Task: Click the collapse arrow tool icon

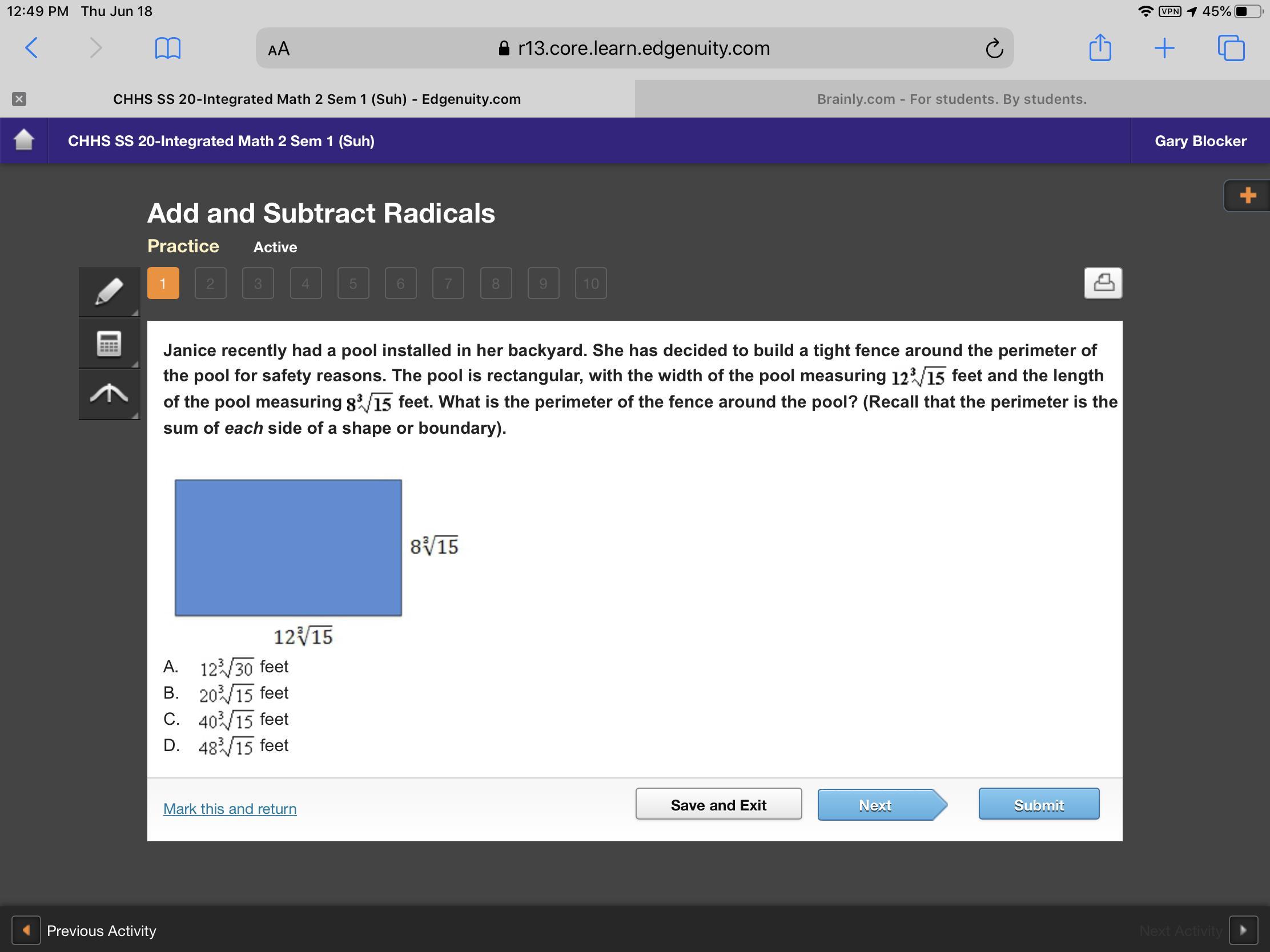Action: [109, 394]
